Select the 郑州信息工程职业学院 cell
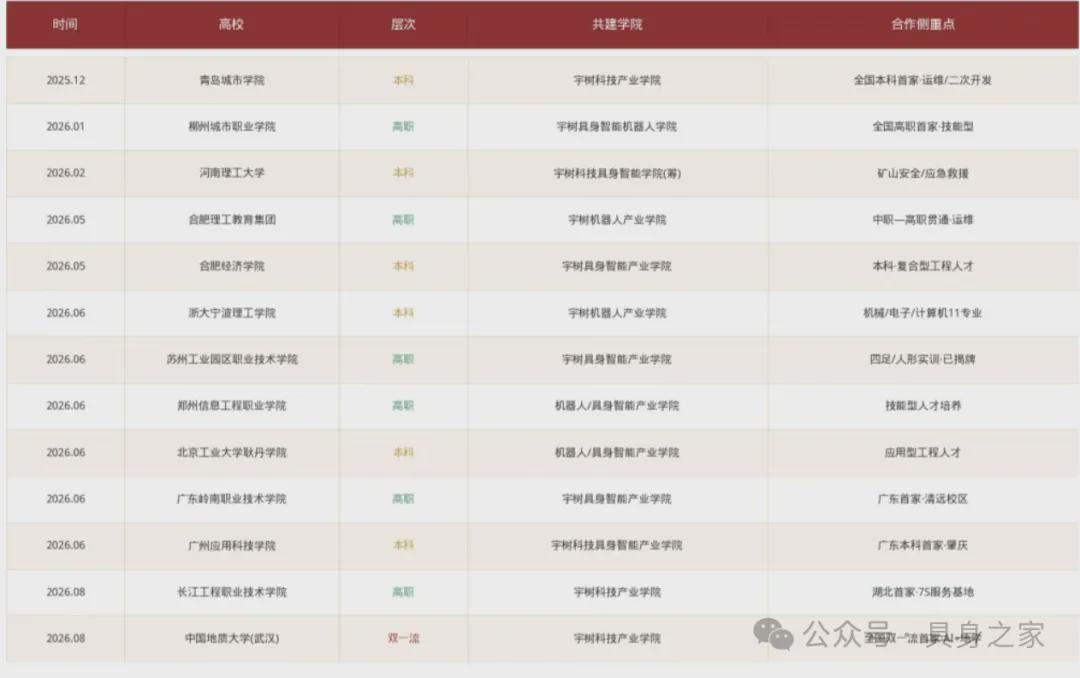 [x=231, y=406]
